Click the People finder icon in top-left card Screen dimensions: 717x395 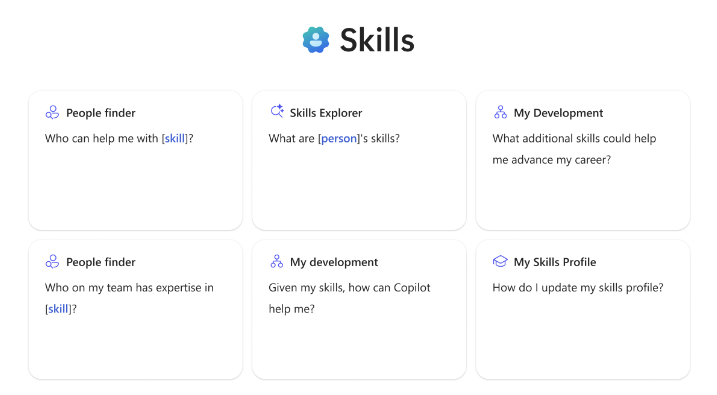52,112
